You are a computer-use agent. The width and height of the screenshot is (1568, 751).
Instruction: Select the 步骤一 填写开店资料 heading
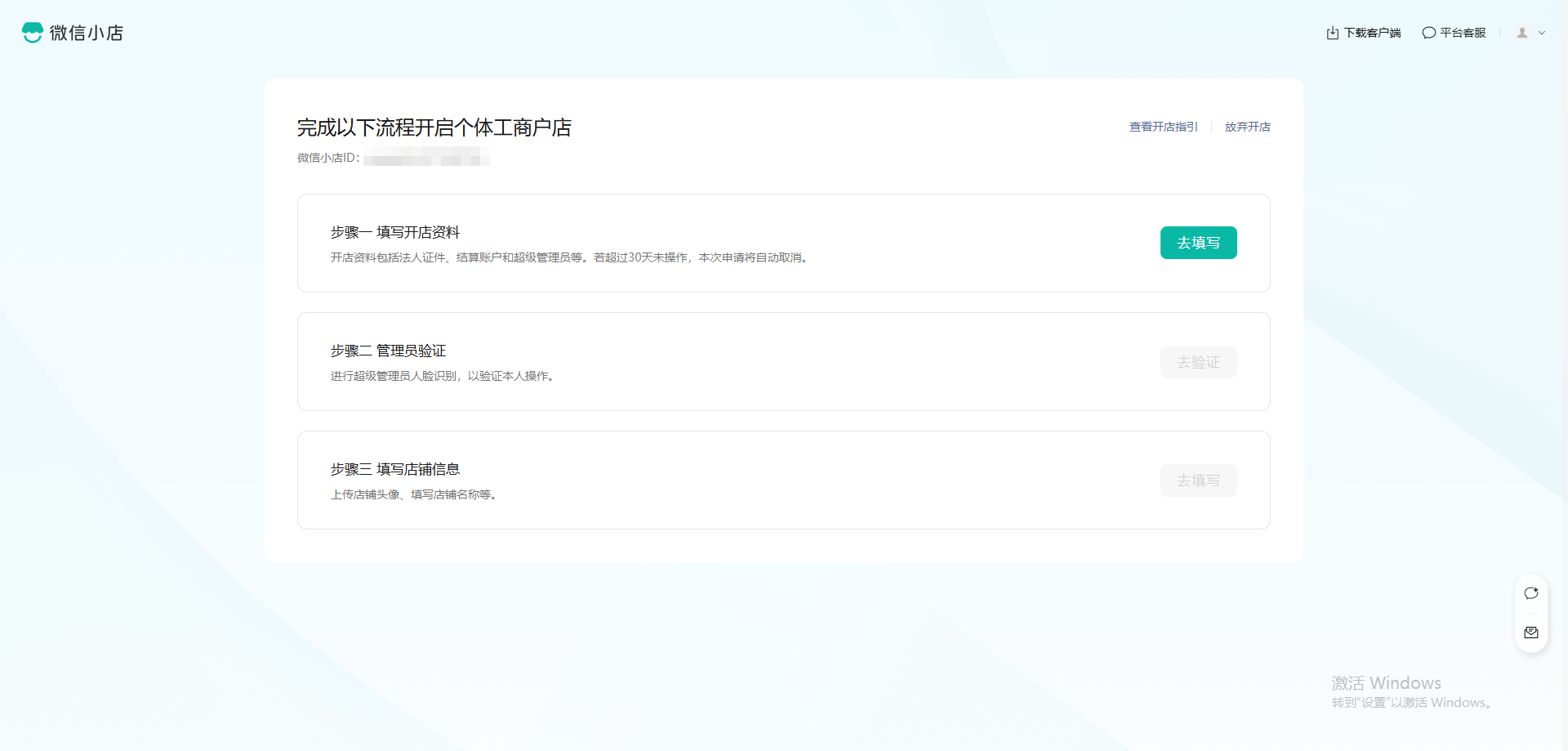[x=395, y=232]
